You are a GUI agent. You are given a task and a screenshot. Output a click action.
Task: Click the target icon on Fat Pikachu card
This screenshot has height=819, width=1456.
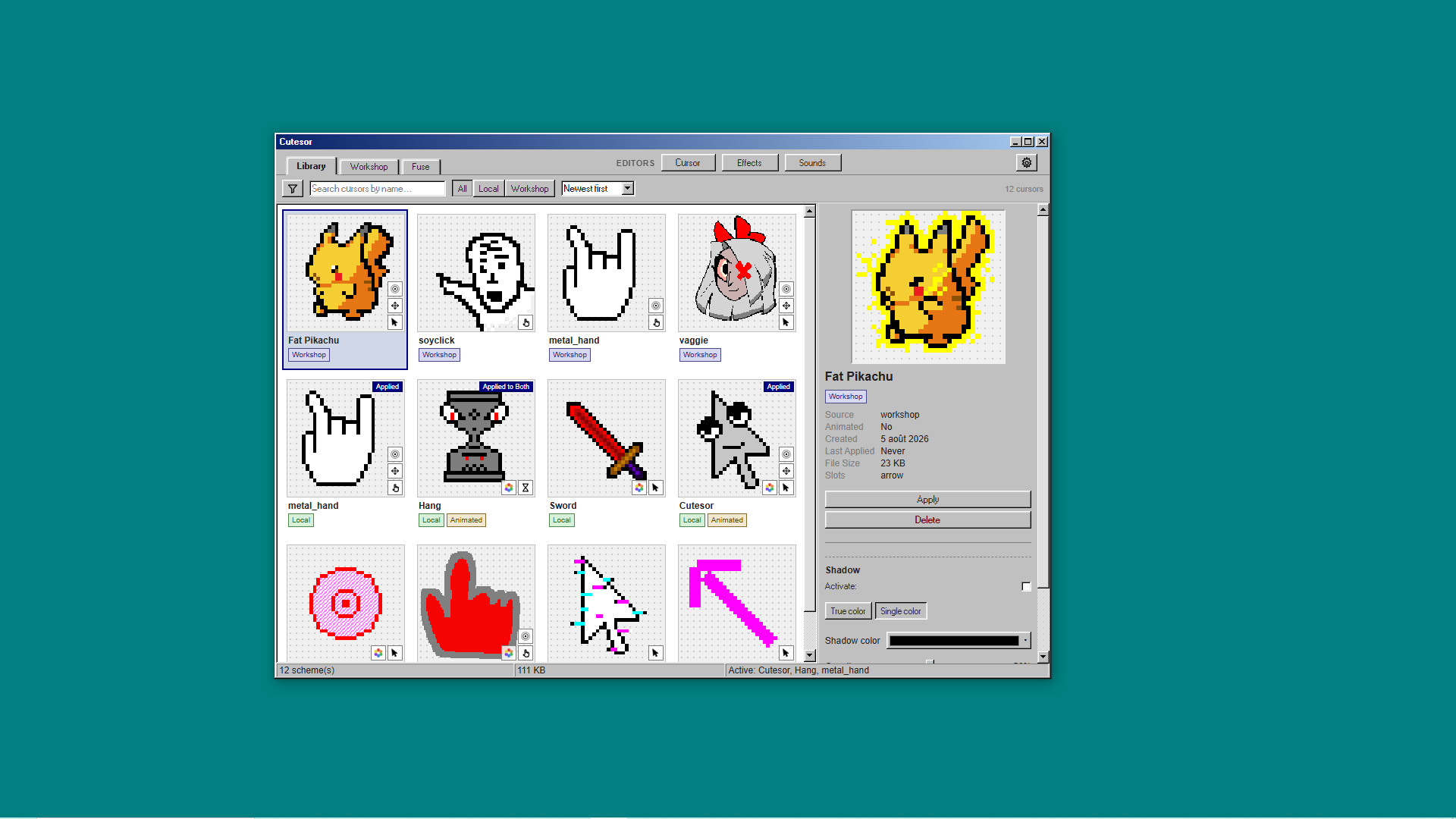tap(395, 289)
